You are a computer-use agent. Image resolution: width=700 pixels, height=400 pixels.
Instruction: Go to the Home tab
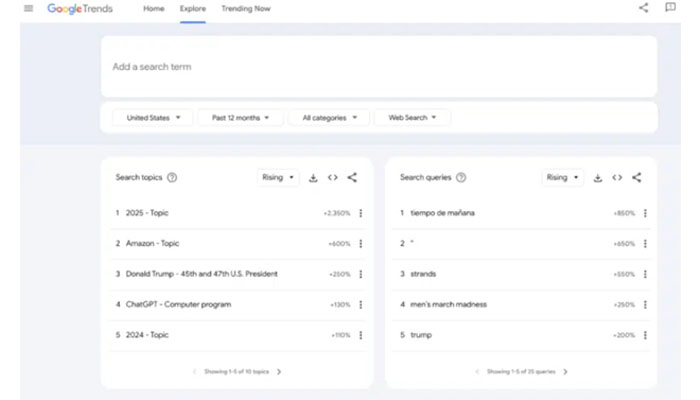point(154,9)
